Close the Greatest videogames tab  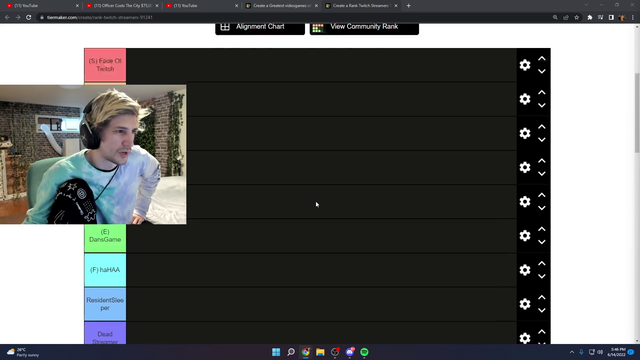316,6
